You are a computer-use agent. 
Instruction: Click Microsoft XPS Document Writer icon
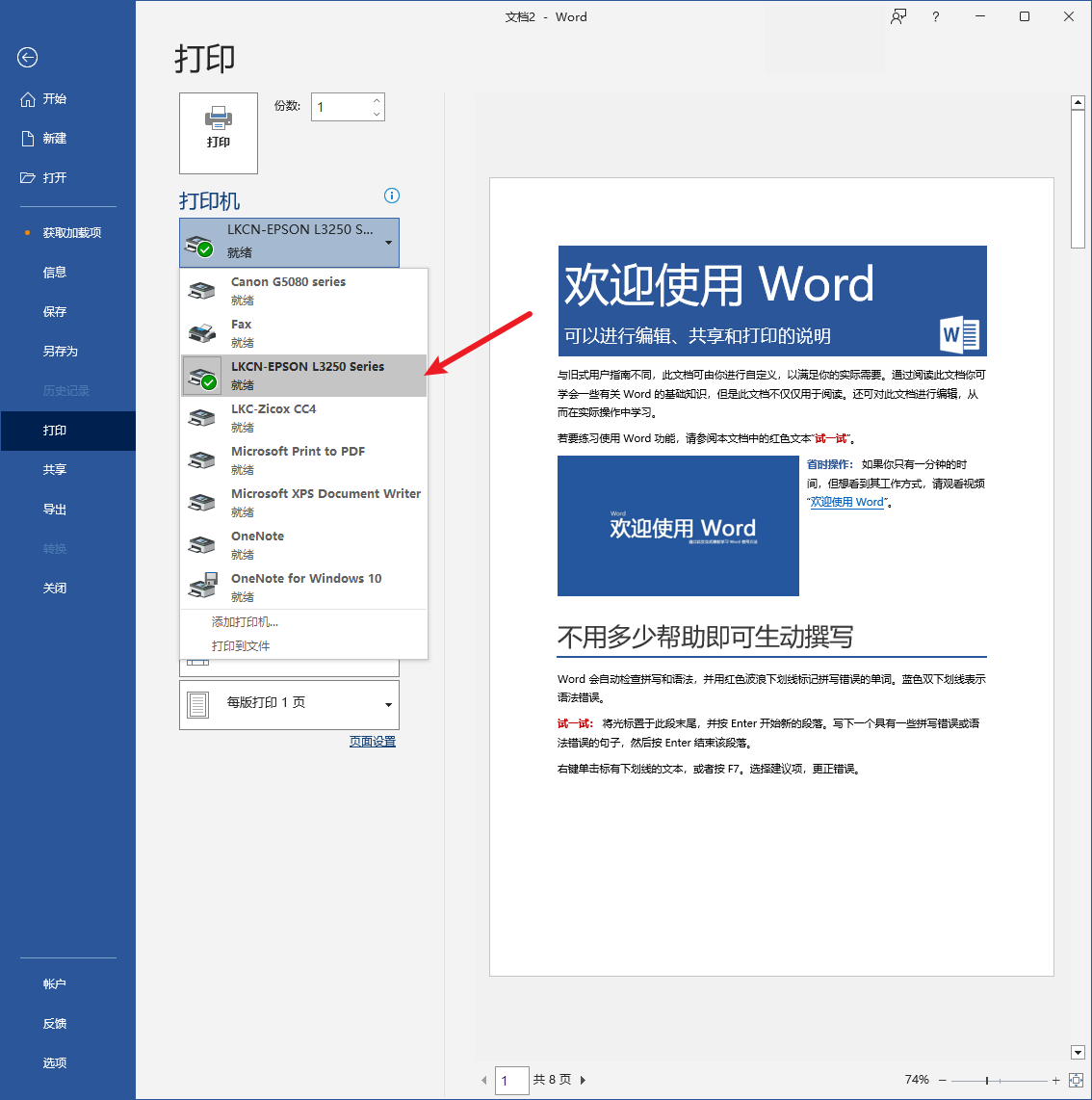pyautogui.click(x=202, y=503)
